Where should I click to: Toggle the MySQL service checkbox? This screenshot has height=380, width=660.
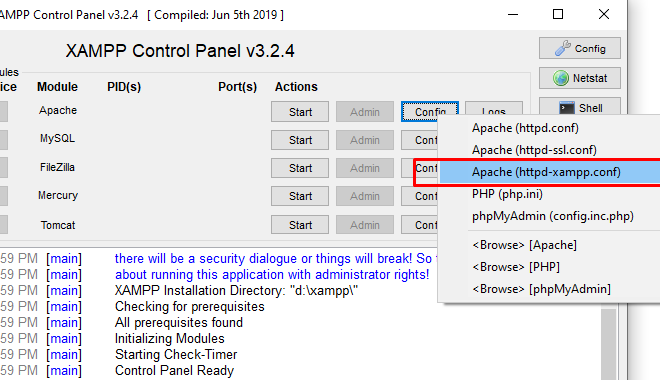pyautogui.click(x=3, y=140)
